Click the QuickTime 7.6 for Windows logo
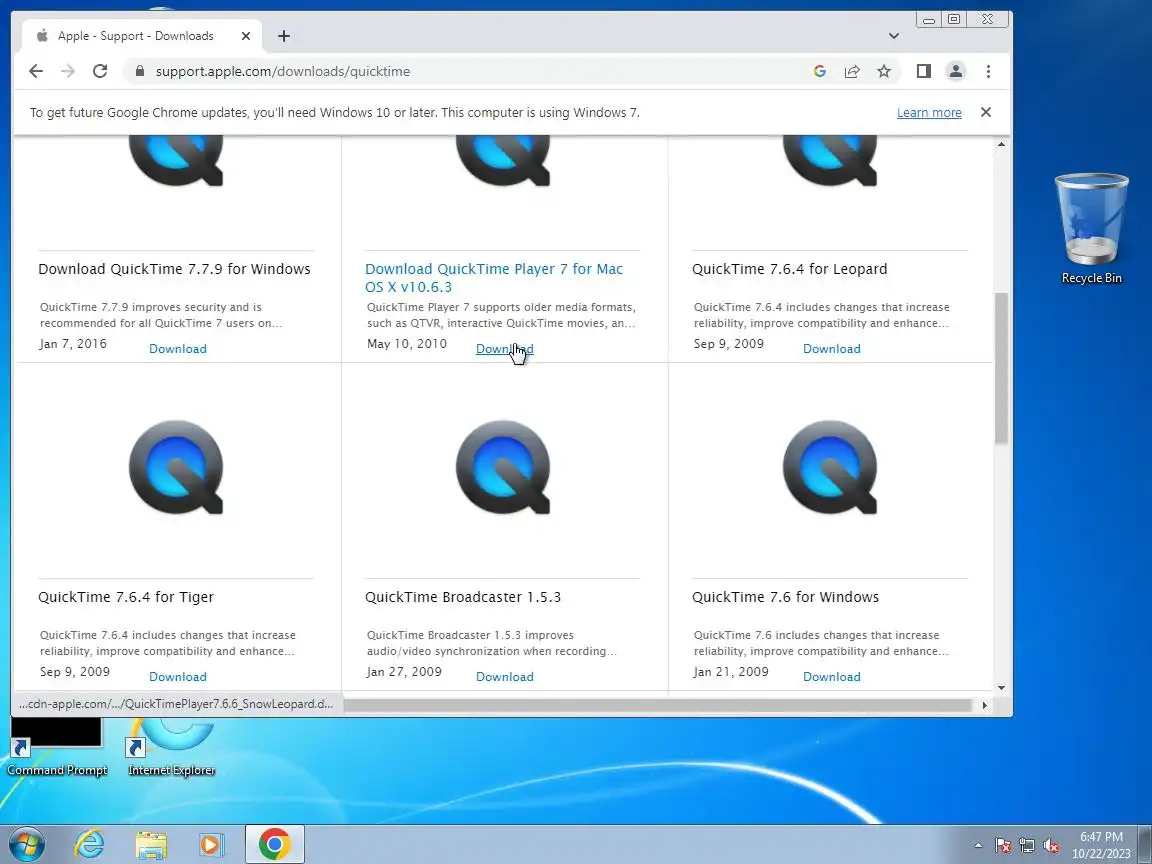 click(x=830, y=468)
